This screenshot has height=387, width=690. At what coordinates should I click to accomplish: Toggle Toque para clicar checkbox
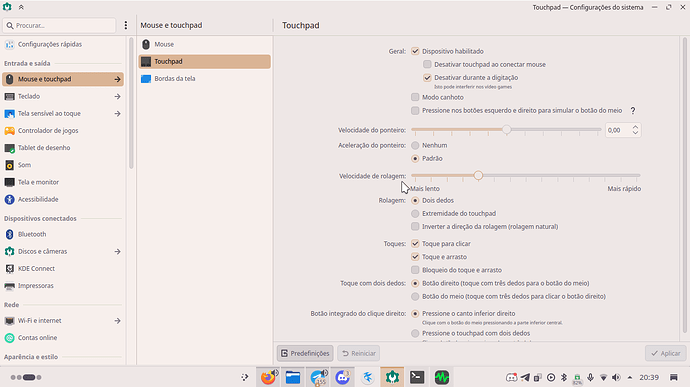[415, 243]
